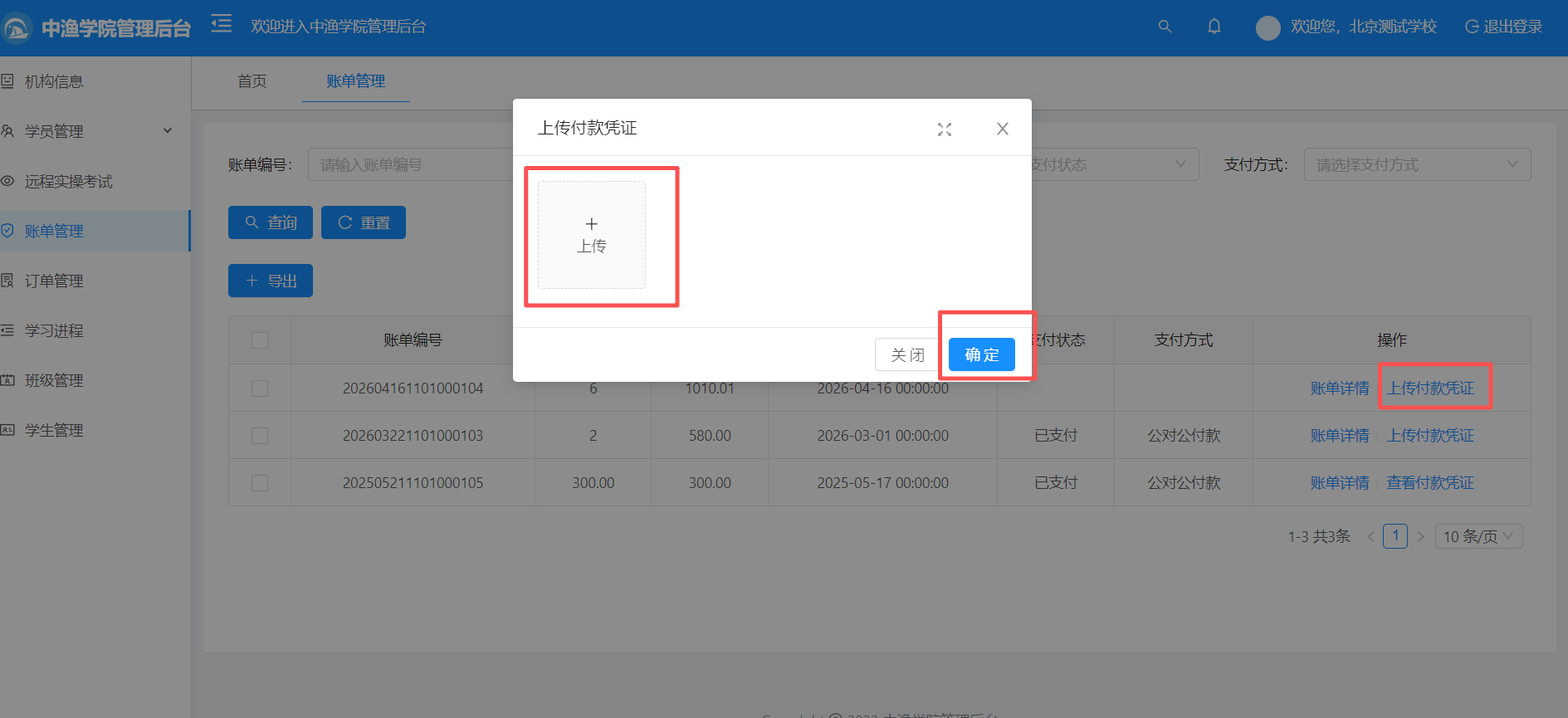Expand 学员管理 sidebar menu

(x=95, y=131)
